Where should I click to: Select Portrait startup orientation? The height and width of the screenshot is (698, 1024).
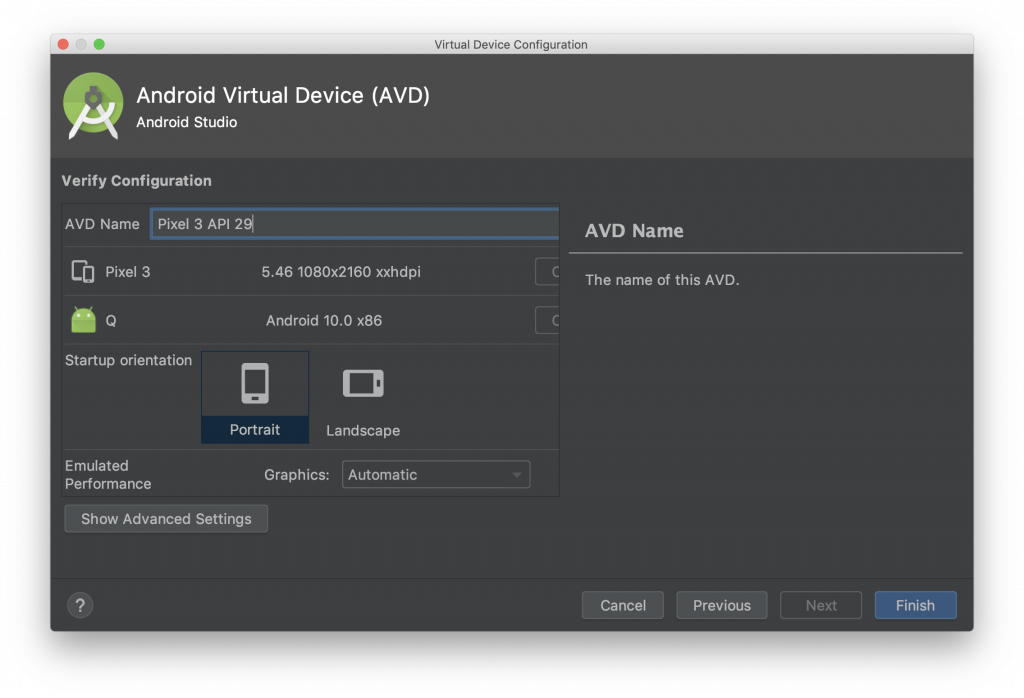(x=255, y=398)
